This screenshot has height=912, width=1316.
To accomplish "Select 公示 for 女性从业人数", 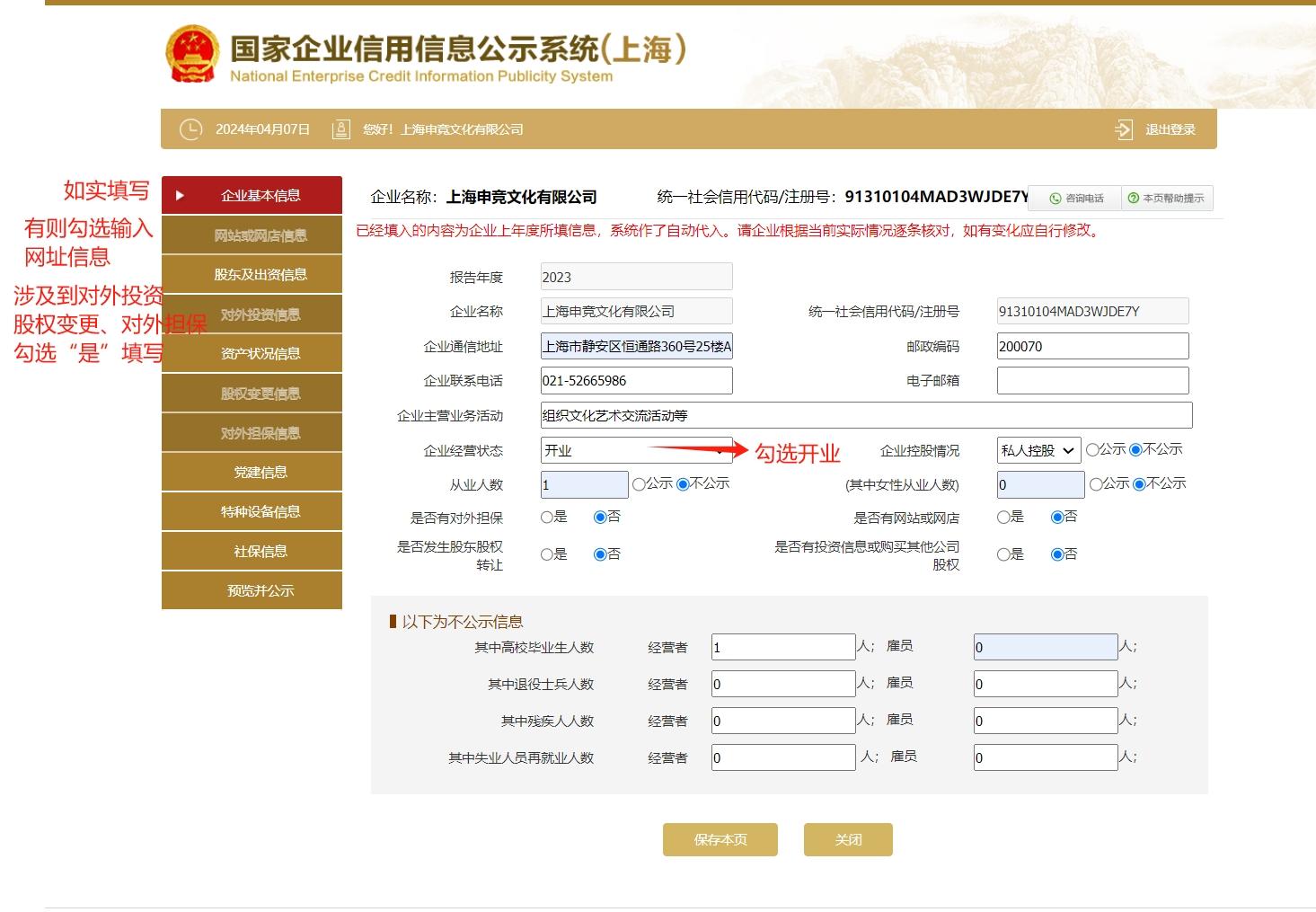I will pos(1096,483).
